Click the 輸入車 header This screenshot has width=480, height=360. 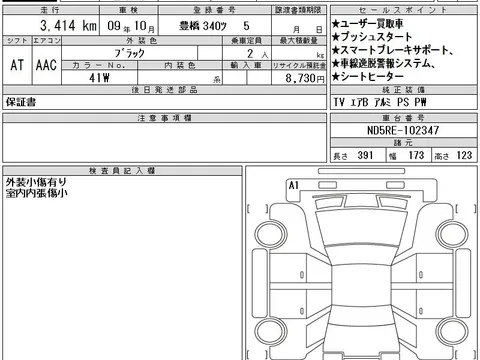click(246, 65)
